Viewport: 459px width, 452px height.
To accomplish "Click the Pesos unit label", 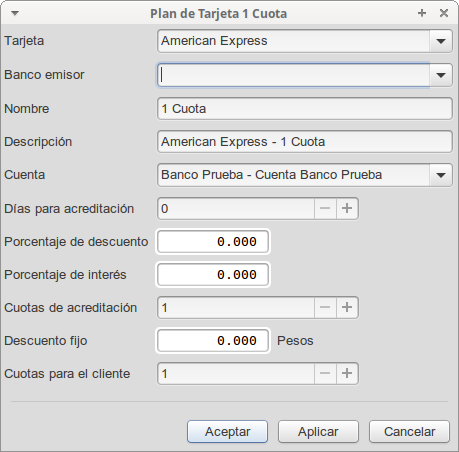I will [295, 341].
